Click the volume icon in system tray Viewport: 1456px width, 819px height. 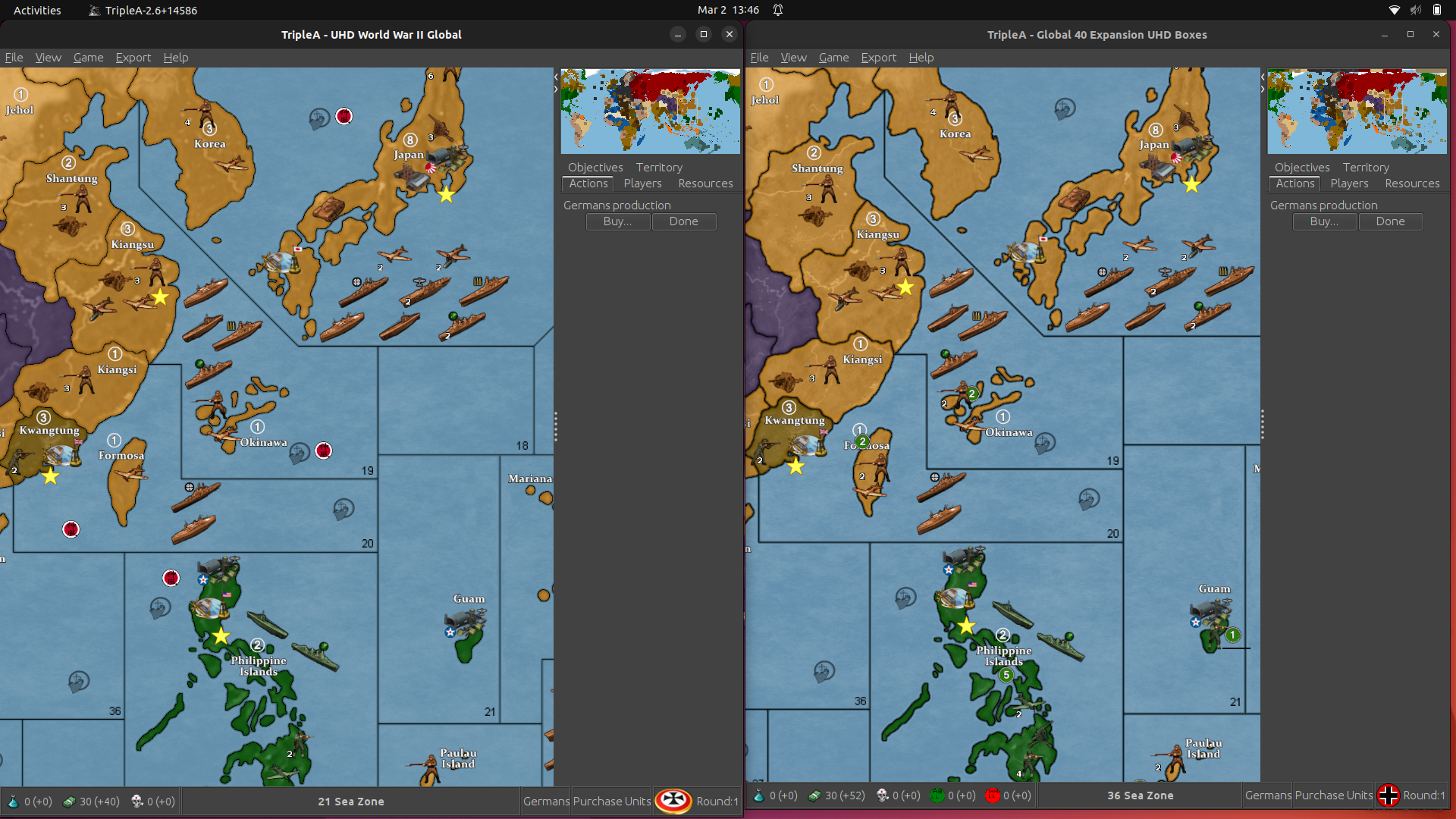click(x=1415, y=10)
